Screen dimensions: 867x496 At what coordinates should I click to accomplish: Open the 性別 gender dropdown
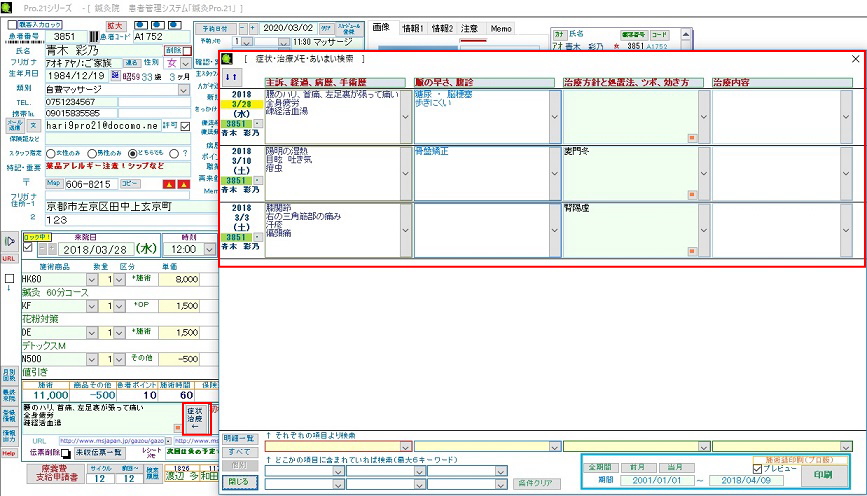pyautogui.click(x=186, y=64)
